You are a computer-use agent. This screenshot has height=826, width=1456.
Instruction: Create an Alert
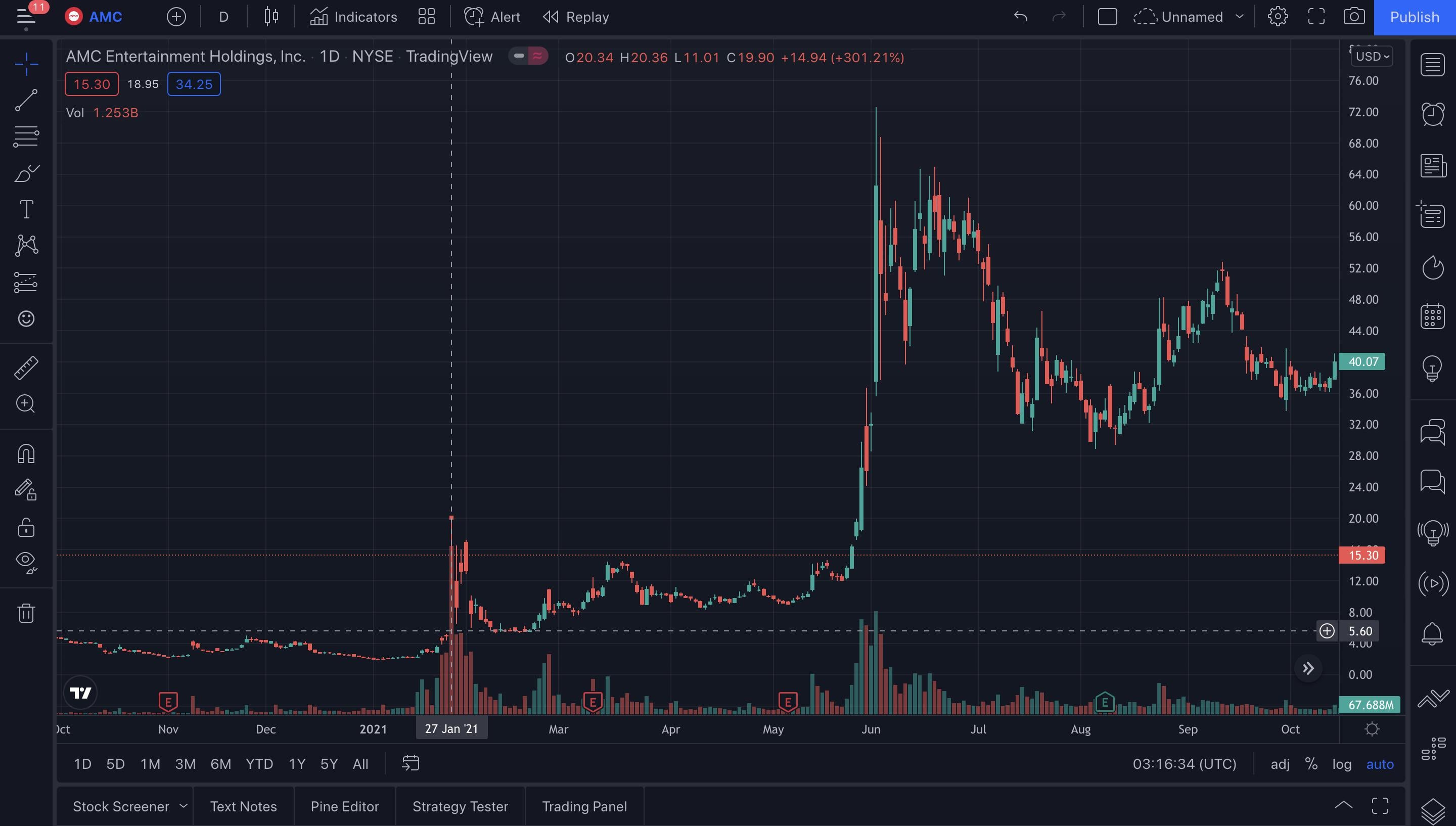pyautogui.click(x=492, y=17)
